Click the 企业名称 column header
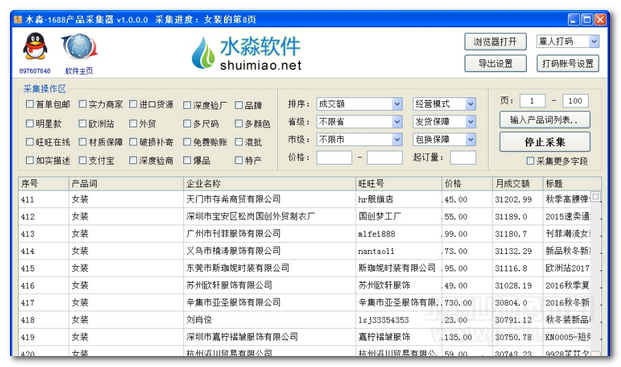The height and width of the screenshot is (367, 621). click(270, 184)
